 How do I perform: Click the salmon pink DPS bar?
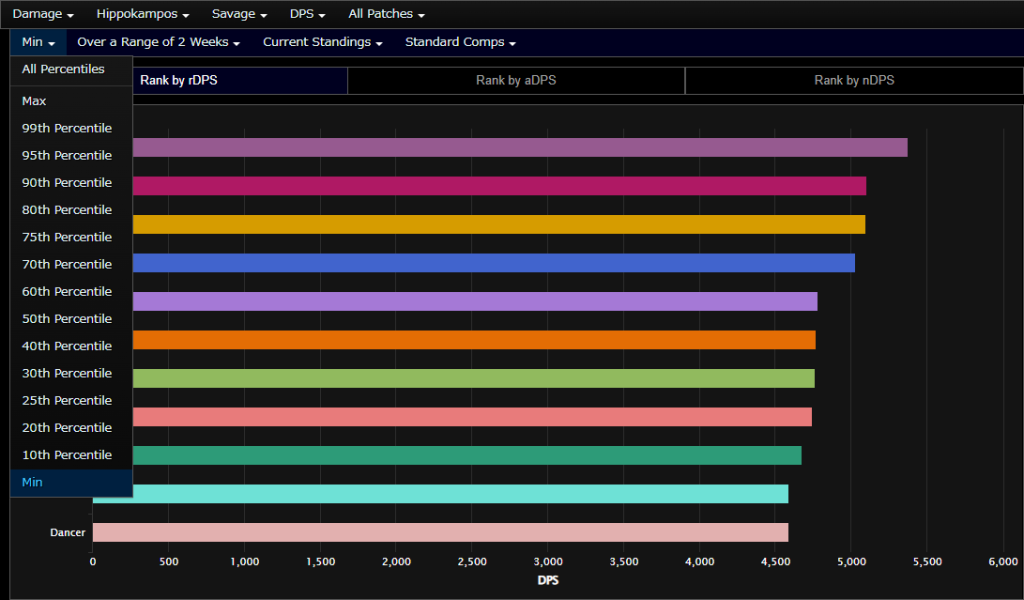coord(472,417)
